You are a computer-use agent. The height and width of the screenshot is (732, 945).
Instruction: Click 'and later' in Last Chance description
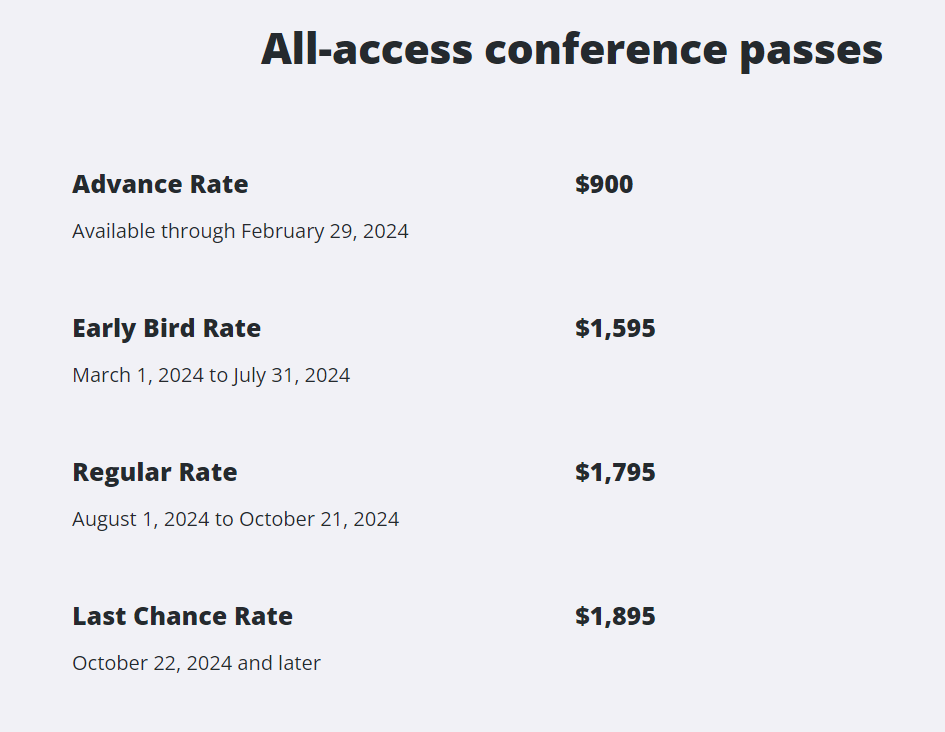click(279, 663)
